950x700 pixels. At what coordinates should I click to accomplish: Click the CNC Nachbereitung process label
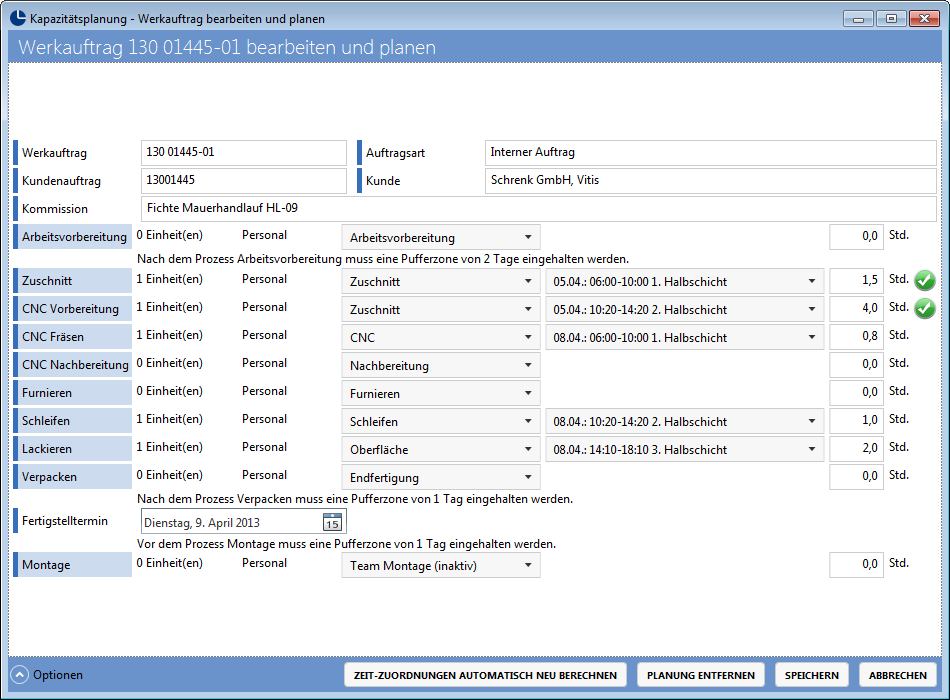coord(73,364)
